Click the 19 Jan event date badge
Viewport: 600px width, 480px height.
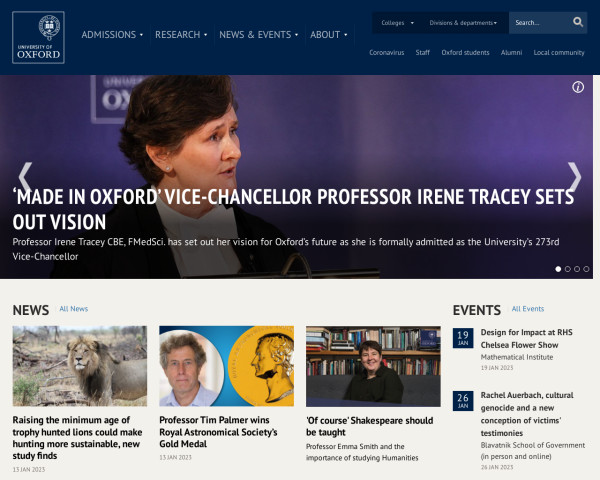click(x=463, y=338)
